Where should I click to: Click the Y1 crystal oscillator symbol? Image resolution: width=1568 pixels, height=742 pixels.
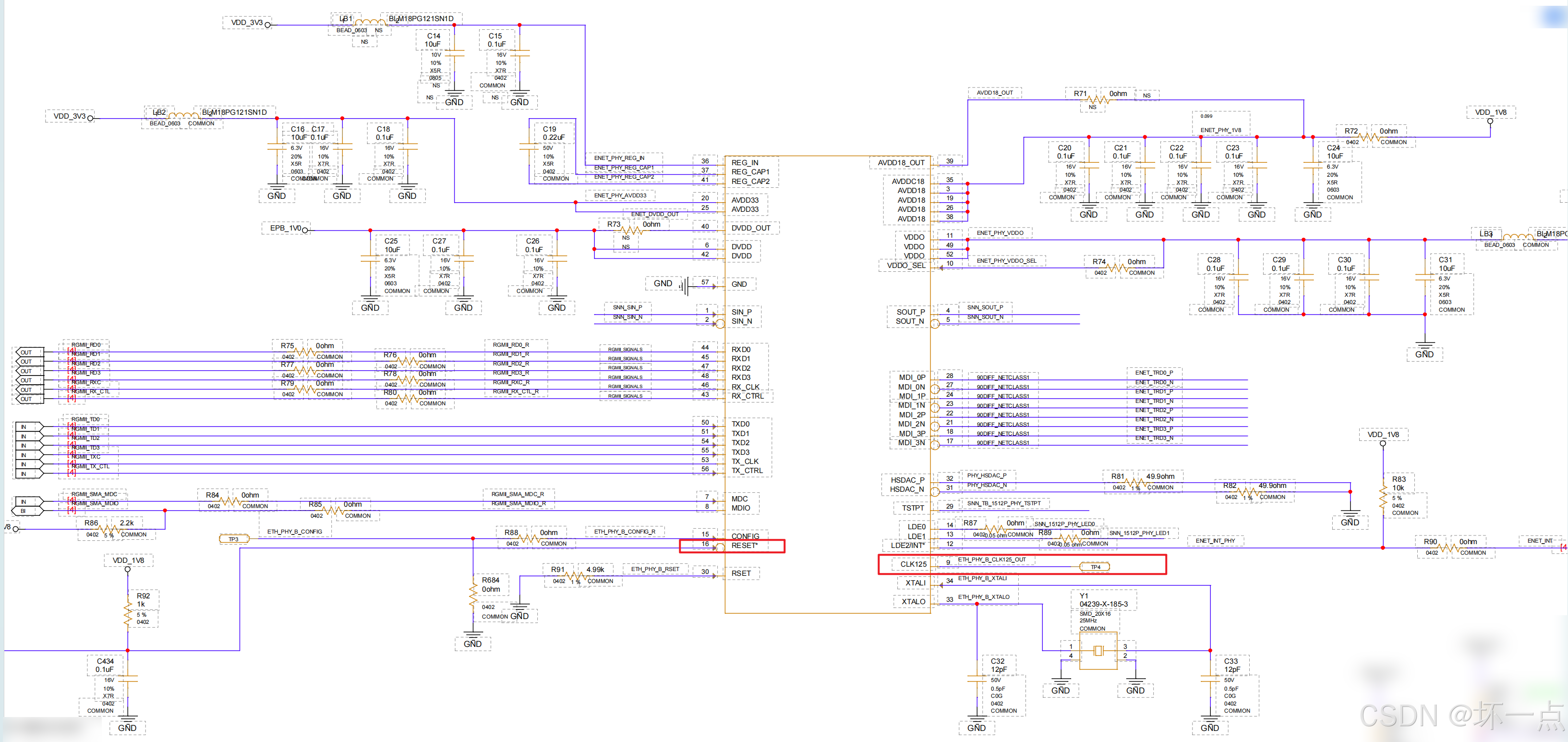pos(1098,651)
